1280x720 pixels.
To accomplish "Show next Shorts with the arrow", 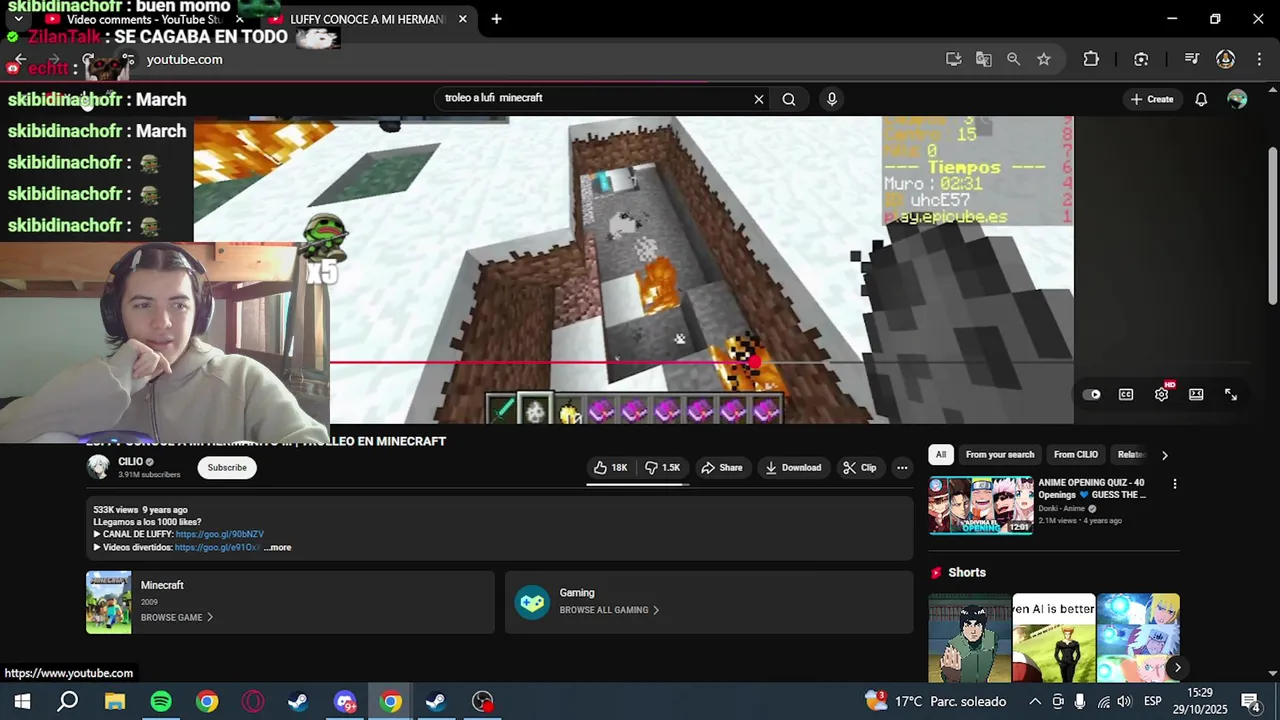I will 1177,667.
